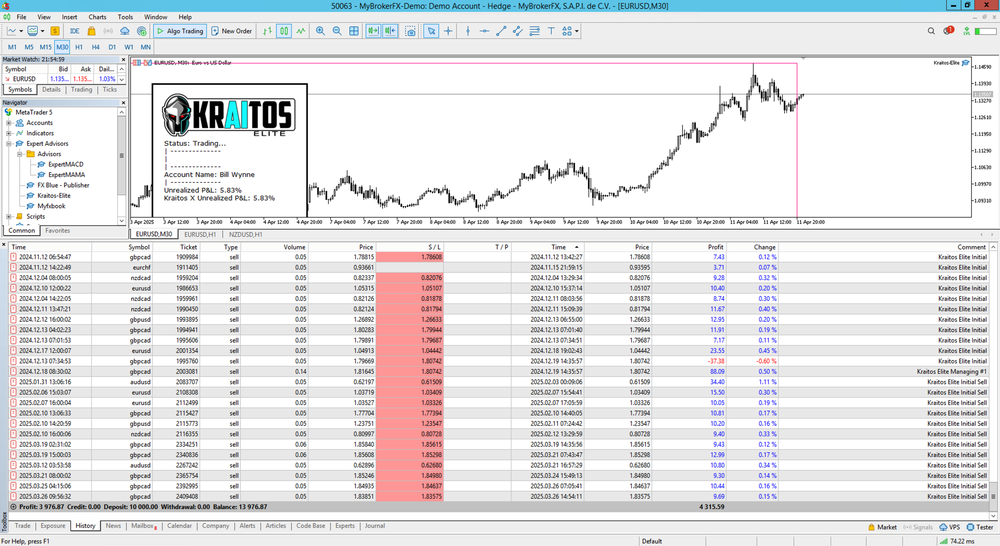Click the globe market icon in toolbar

pyautogui.click(x=142, y=31)
